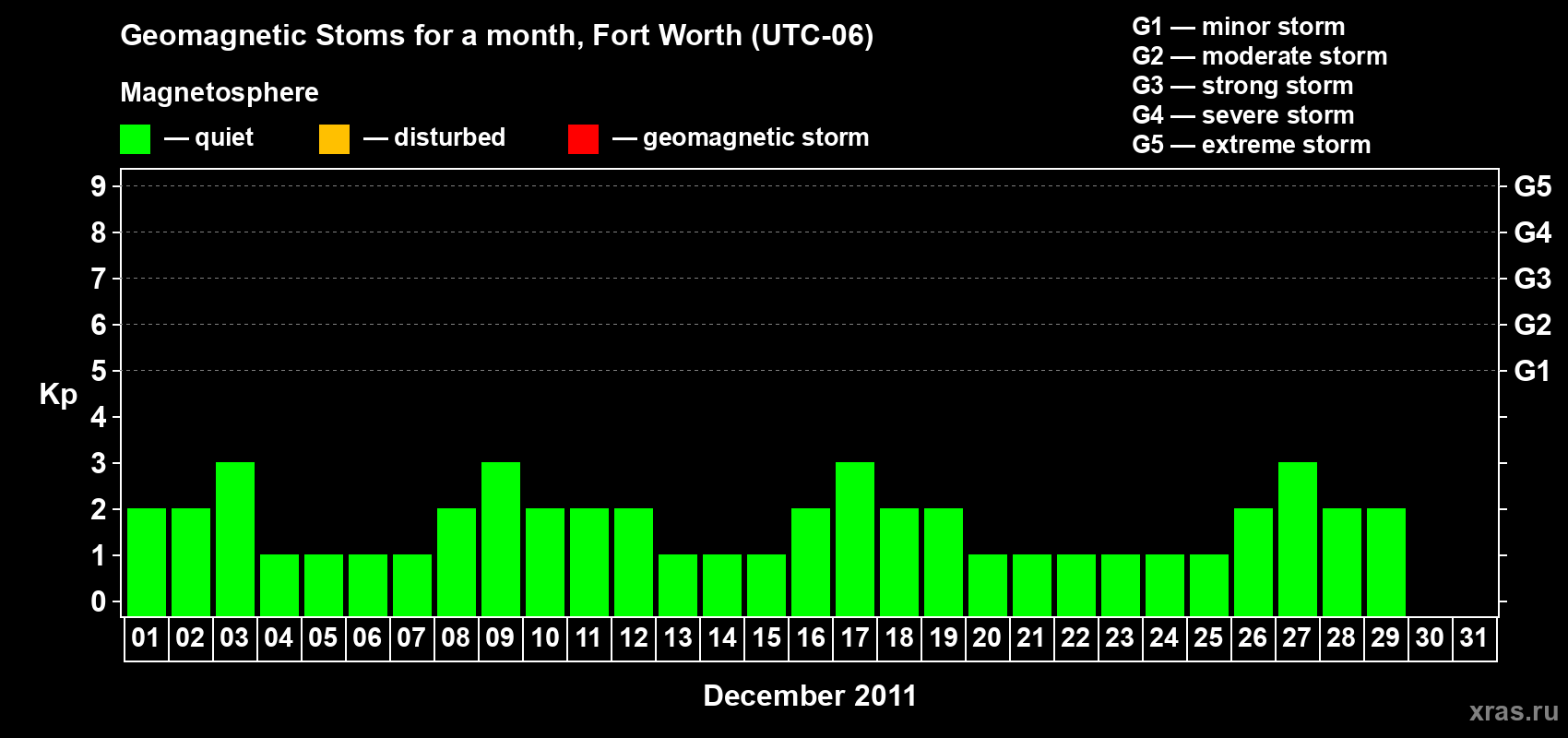Click the Kp value 5 axis tick
Screen dimensions: 1568x738
click(99, 371)
